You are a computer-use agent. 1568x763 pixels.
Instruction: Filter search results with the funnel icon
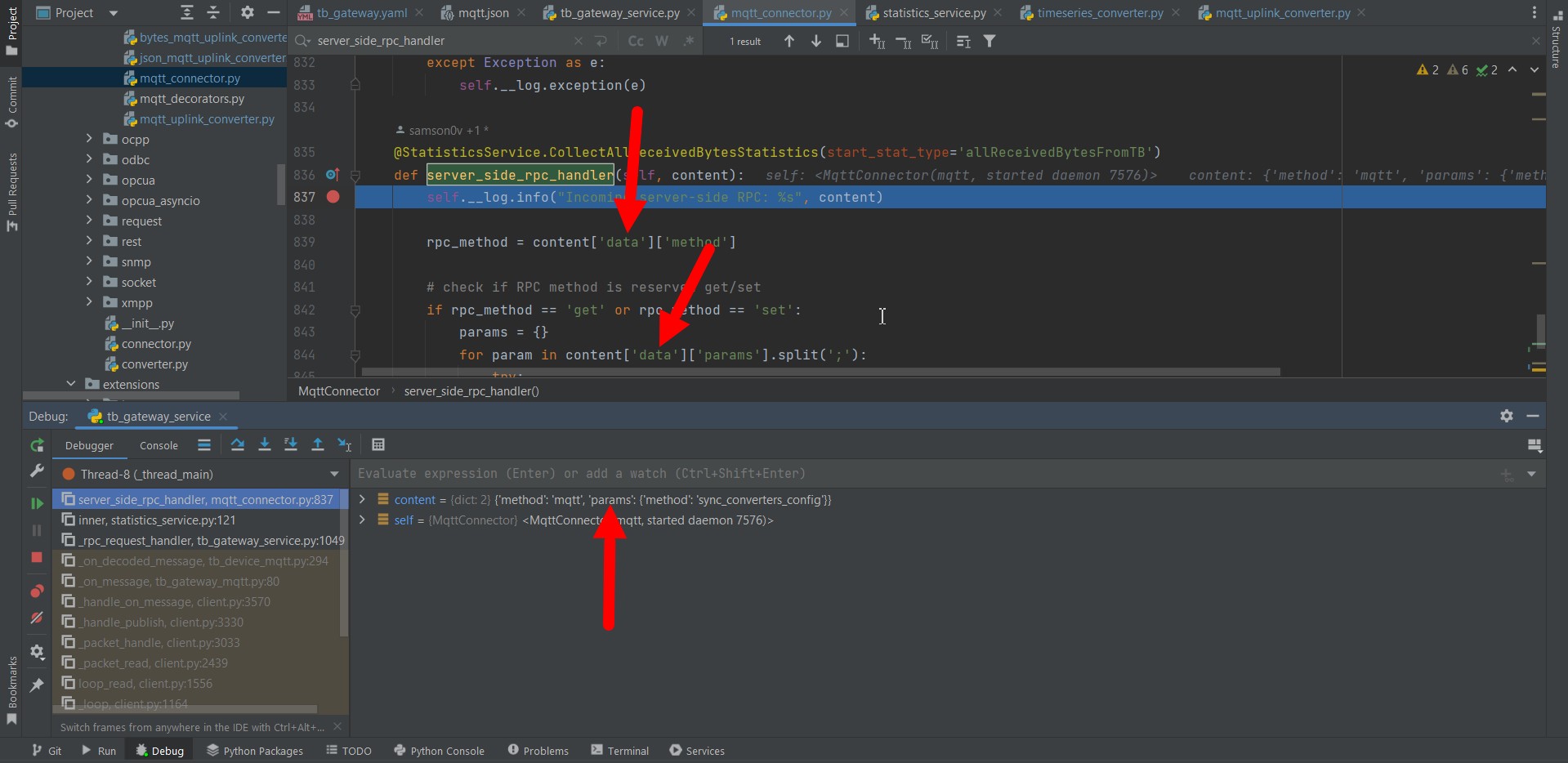[989, 41]
